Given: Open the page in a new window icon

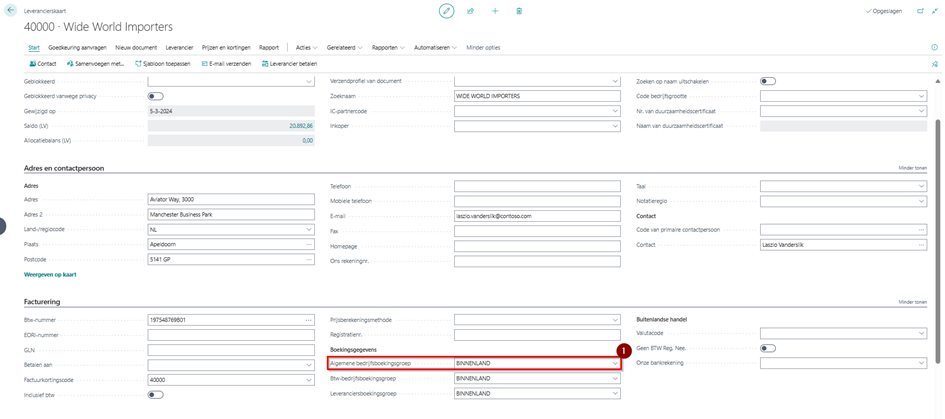Looking at the screenshot, I should tap(919, 11).
